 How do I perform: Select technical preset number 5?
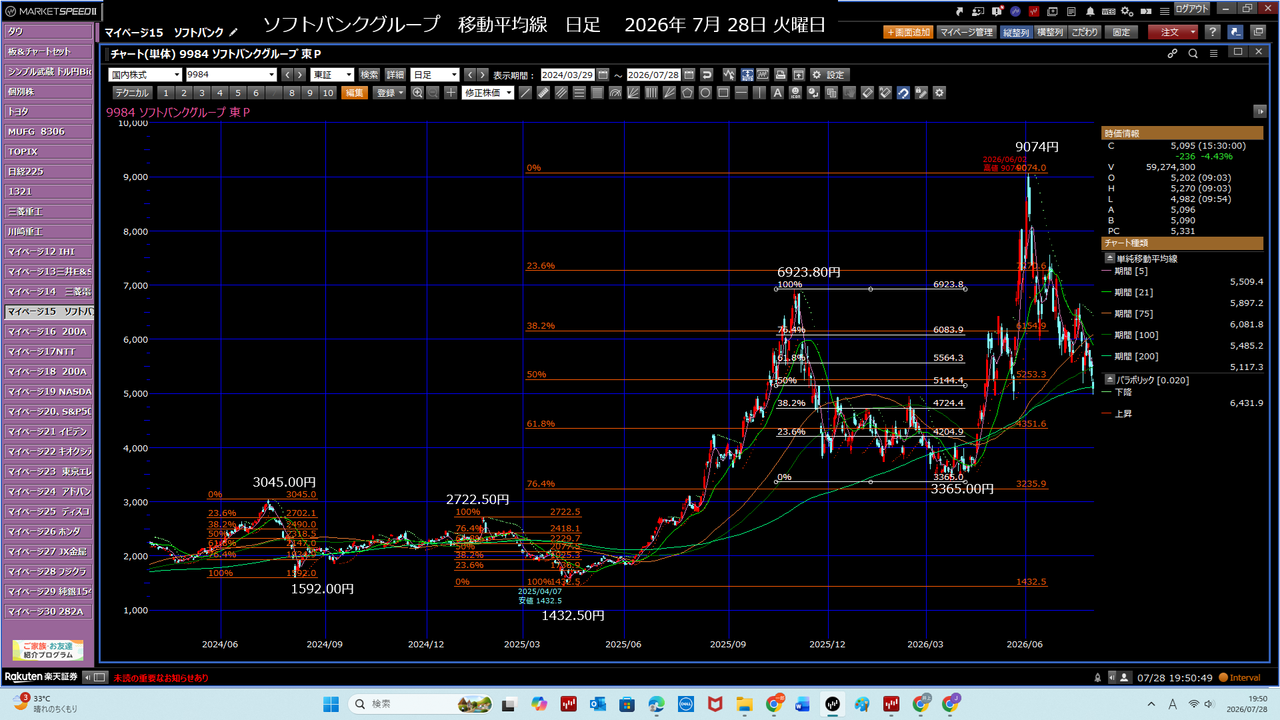pos(238,93)
